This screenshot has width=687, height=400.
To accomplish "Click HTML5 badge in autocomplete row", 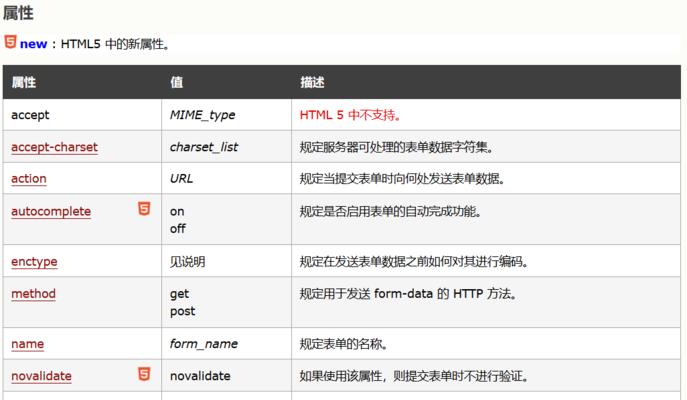I will 144,209.
